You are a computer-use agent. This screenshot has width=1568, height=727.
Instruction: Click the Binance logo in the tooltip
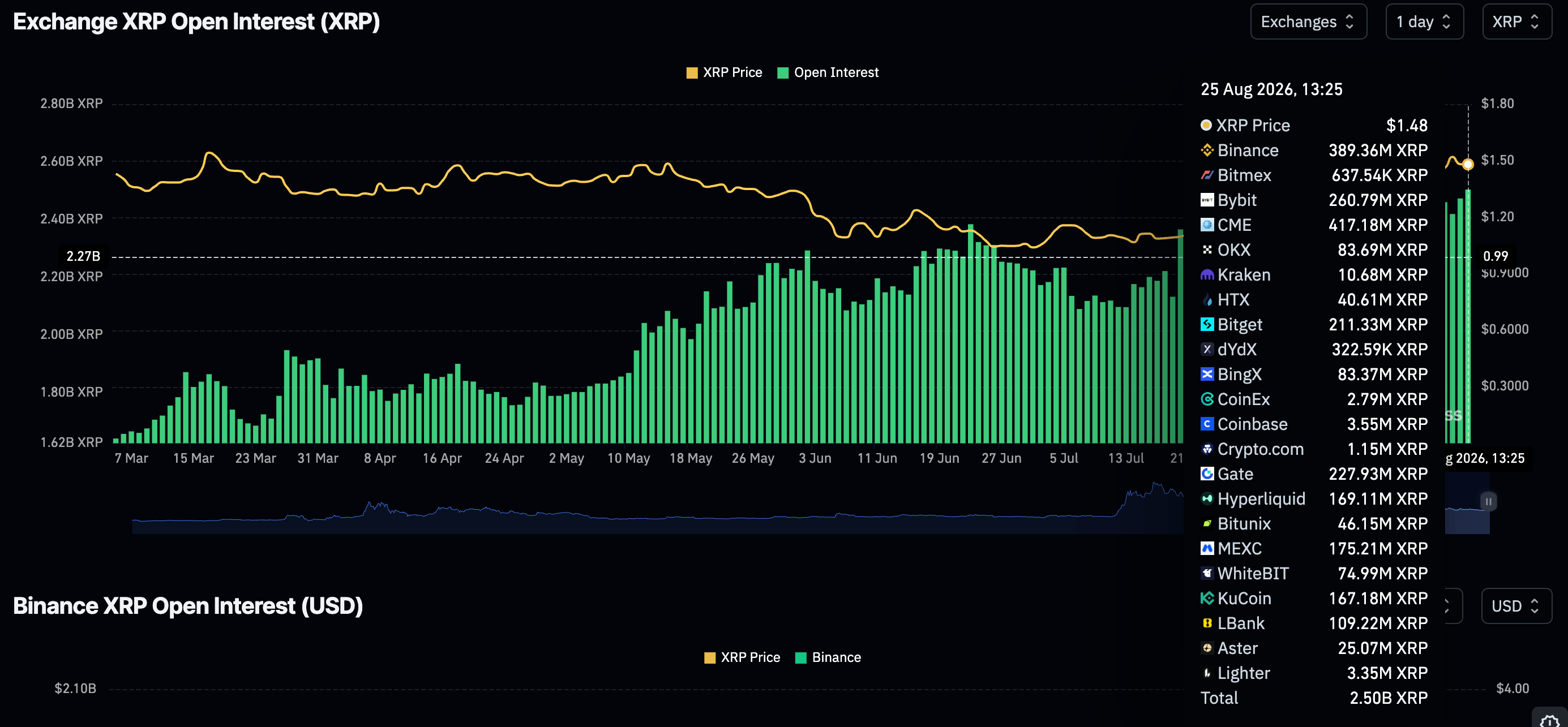pos(1206,150)
